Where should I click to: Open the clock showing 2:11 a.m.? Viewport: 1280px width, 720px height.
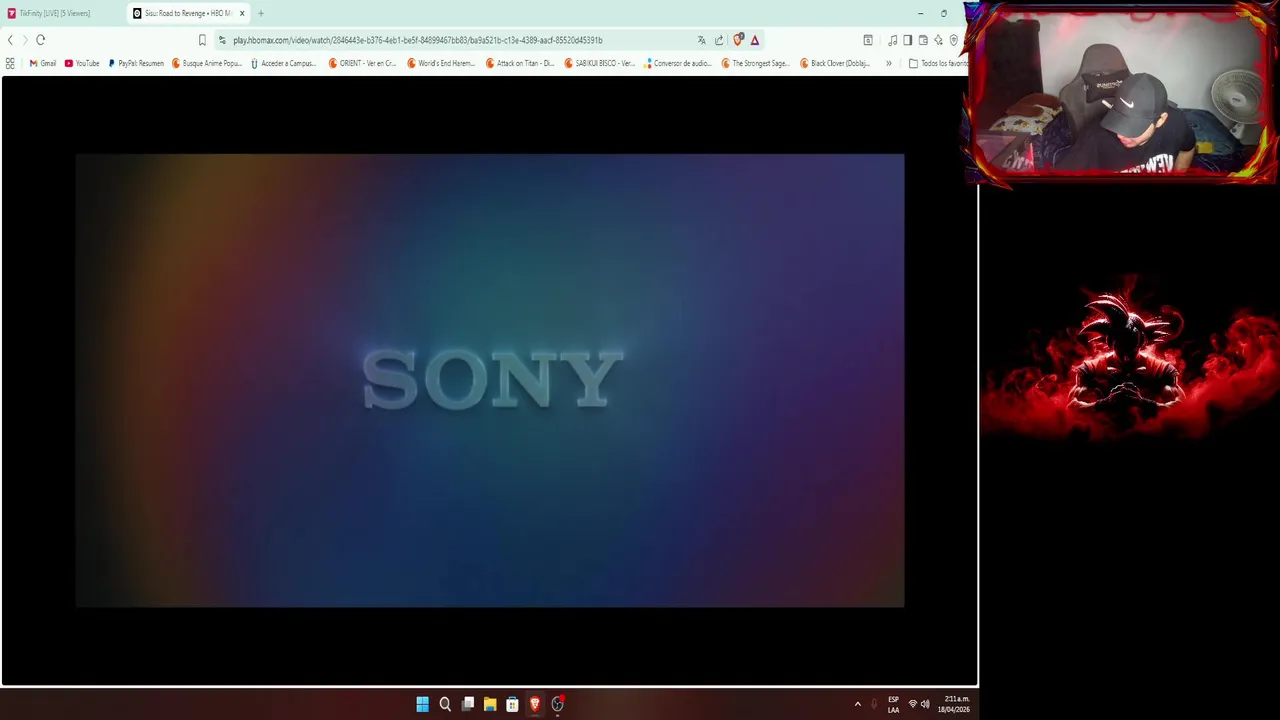click(954, 704)
